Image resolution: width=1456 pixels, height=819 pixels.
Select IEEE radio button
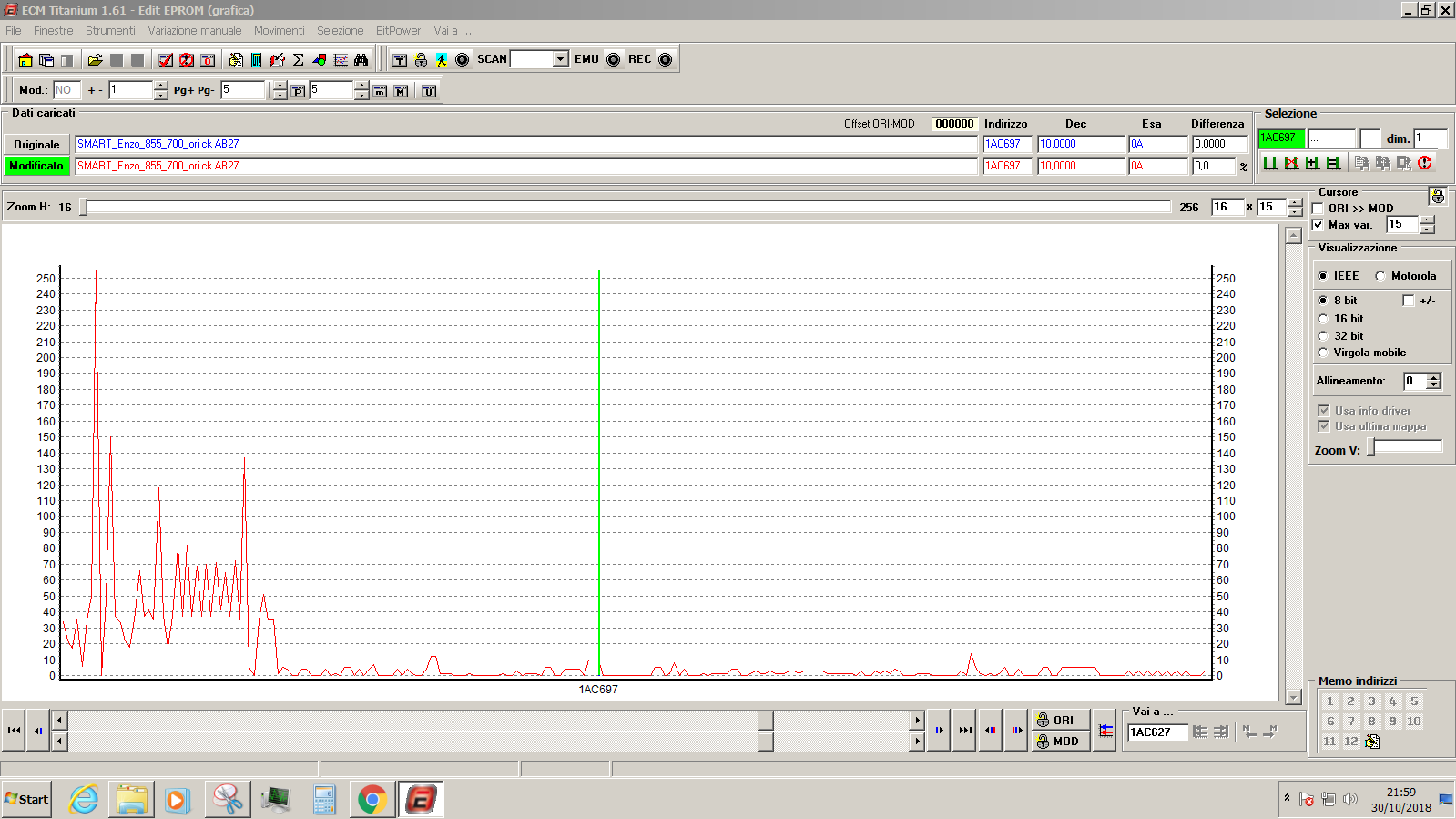[1323, 276]
